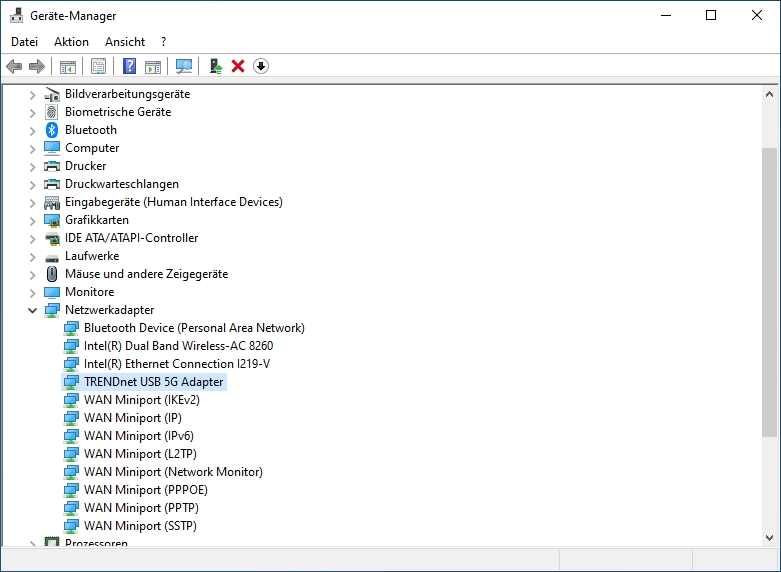Click the Druckwarteschlangen label
781x572 pixels.
pos(122,184)
